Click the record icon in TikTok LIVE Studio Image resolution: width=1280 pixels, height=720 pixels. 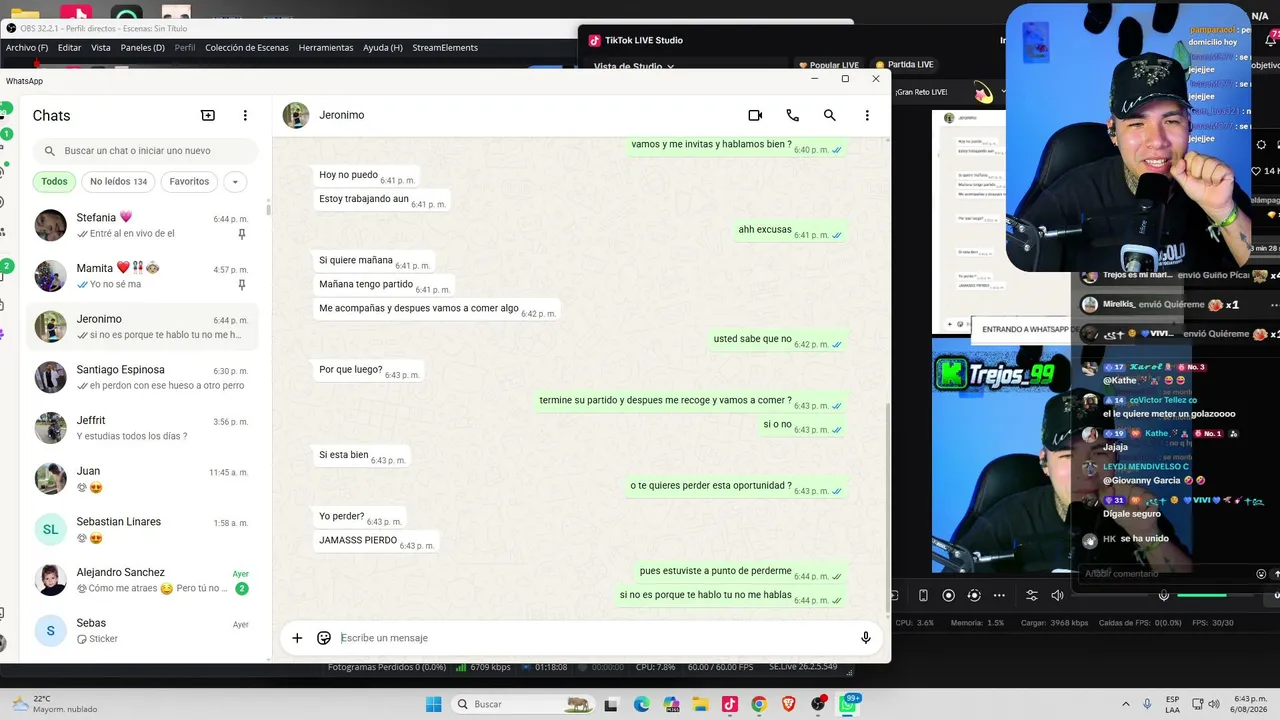[x=949, y=595]
